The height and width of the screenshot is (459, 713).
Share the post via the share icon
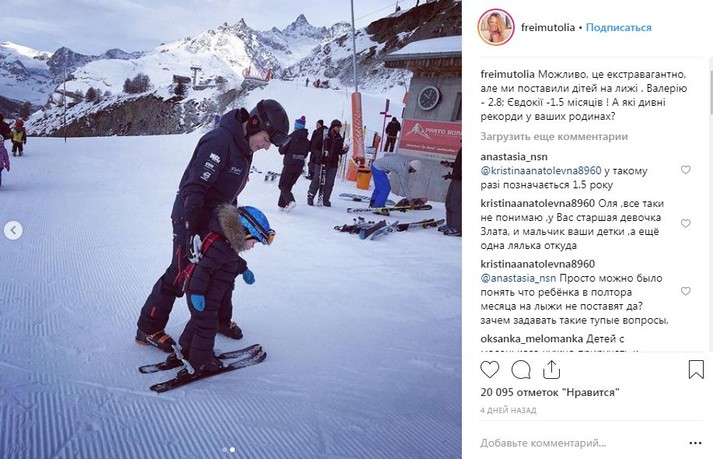point(551,370)
